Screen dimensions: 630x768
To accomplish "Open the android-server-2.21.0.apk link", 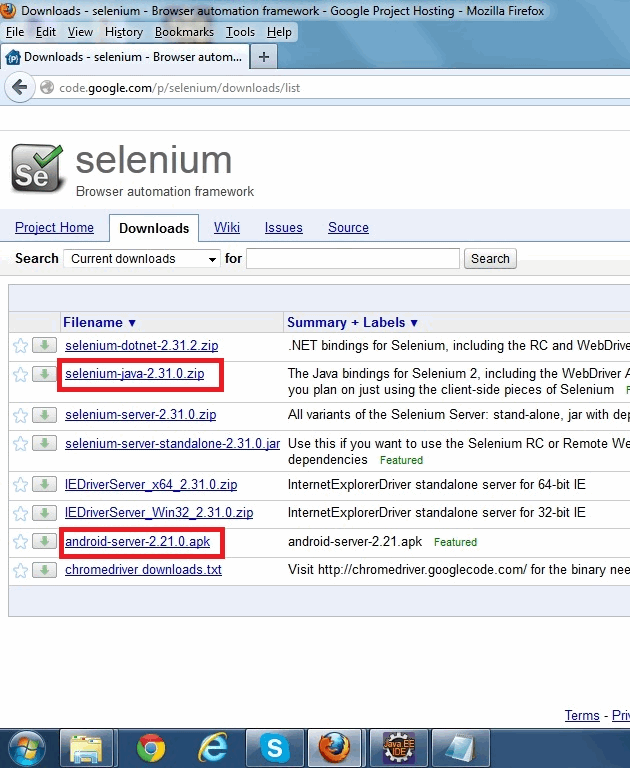I will 138,541.
